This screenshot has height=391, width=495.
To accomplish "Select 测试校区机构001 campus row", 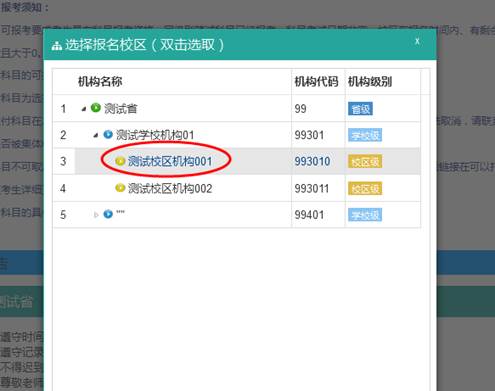I will (x=237, y=161).
